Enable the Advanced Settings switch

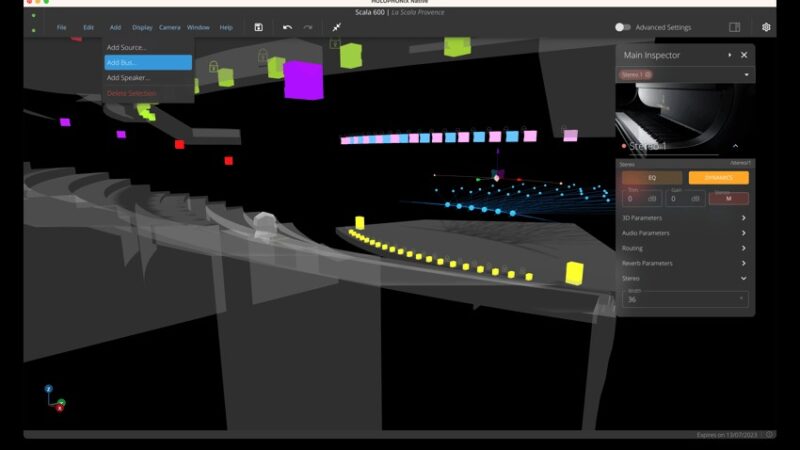(622, 27)
